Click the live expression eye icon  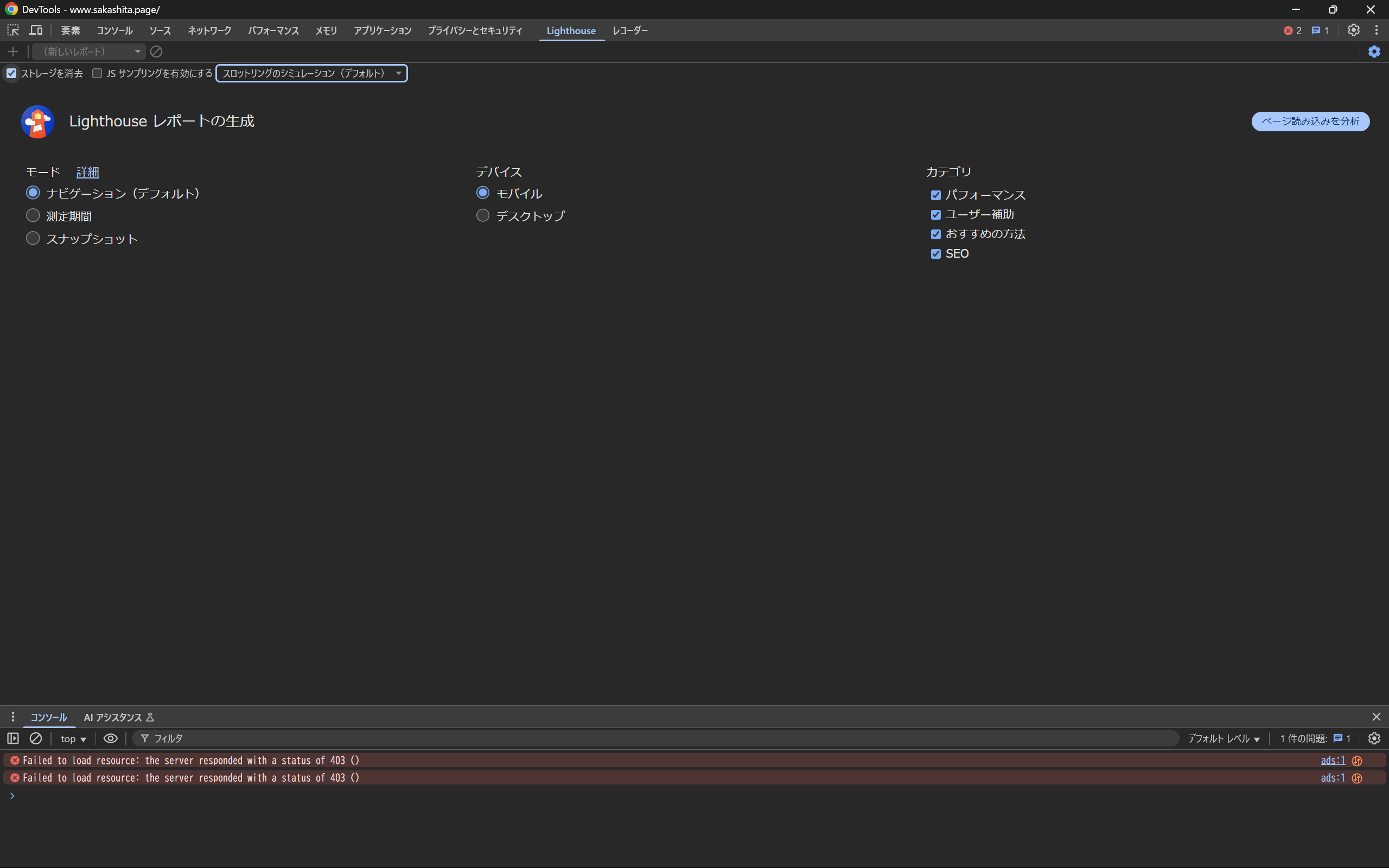[x=110, y=738]
